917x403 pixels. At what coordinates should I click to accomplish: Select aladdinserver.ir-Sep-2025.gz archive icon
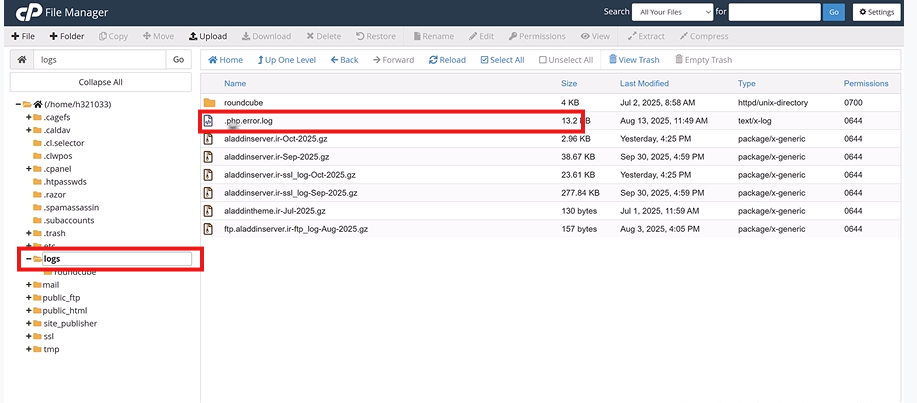[x=208, y=157]
